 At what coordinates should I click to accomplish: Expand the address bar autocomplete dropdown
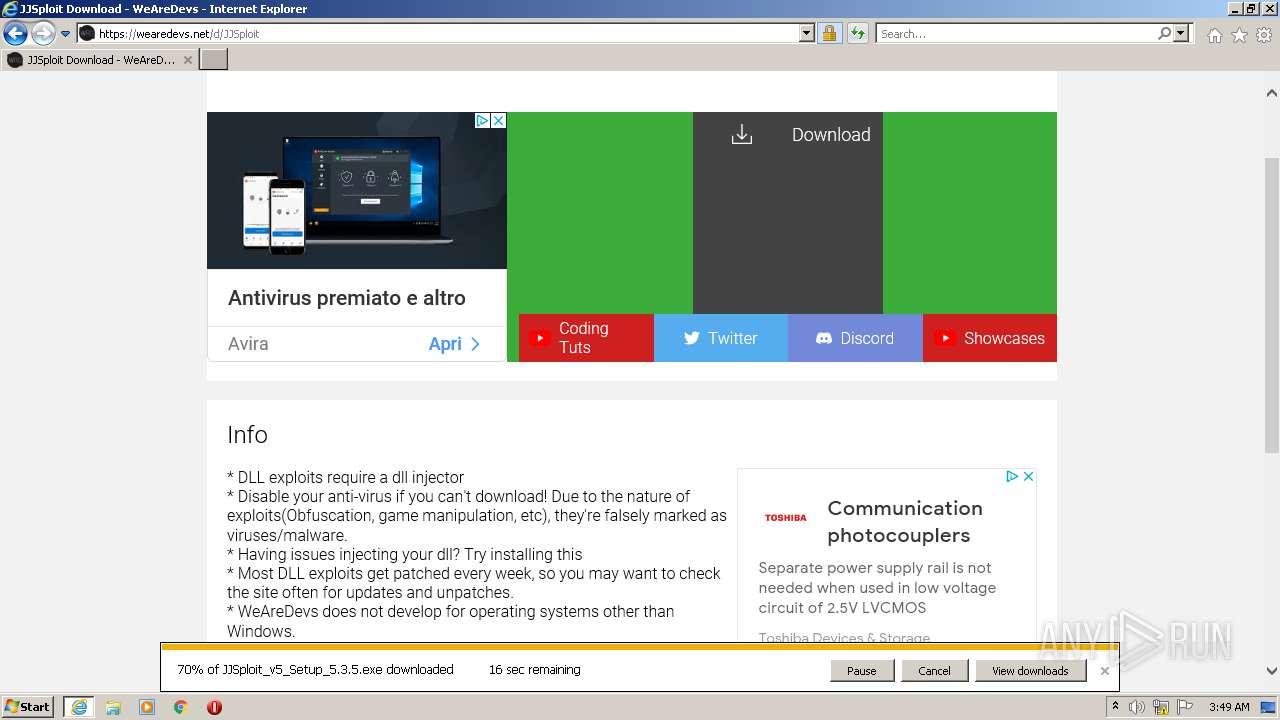click(807, 33)
